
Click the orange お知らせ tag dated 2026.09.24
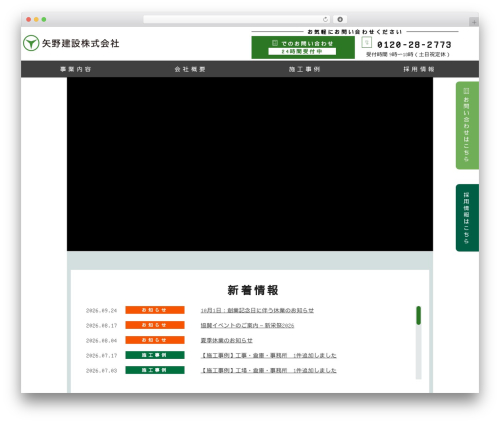pos(155,310)
